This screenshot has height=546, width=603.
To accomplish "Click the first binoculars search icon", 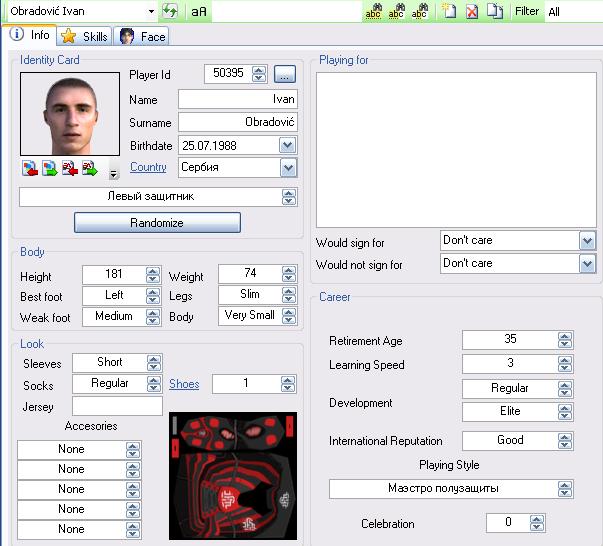I will (x=372, y=12).
